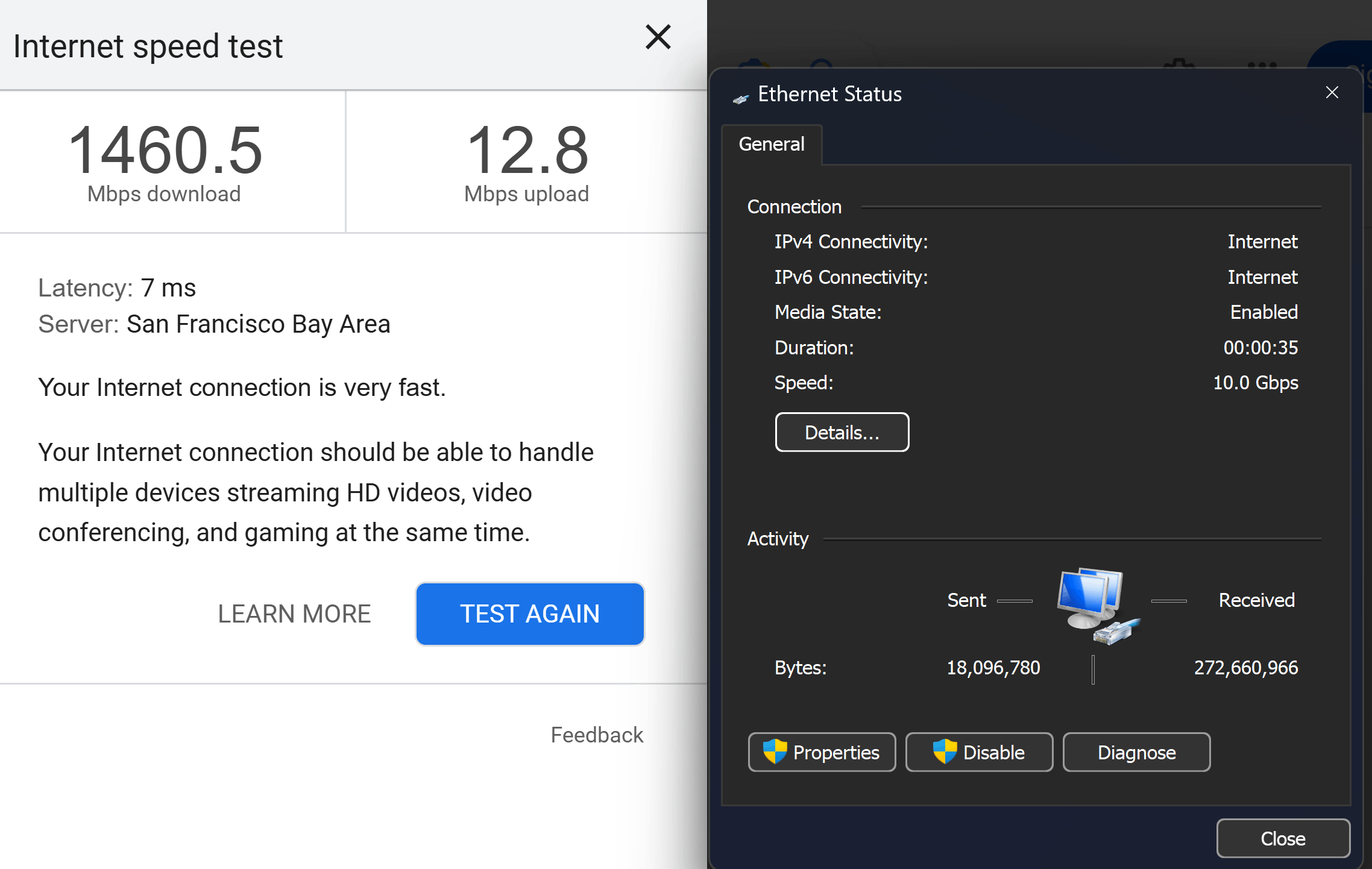The height and width of the screenshot is (869, 1372).
Task: Click the 10.0 Gbps speed value
Action: pyautogui.click(x=1255, y=383)
